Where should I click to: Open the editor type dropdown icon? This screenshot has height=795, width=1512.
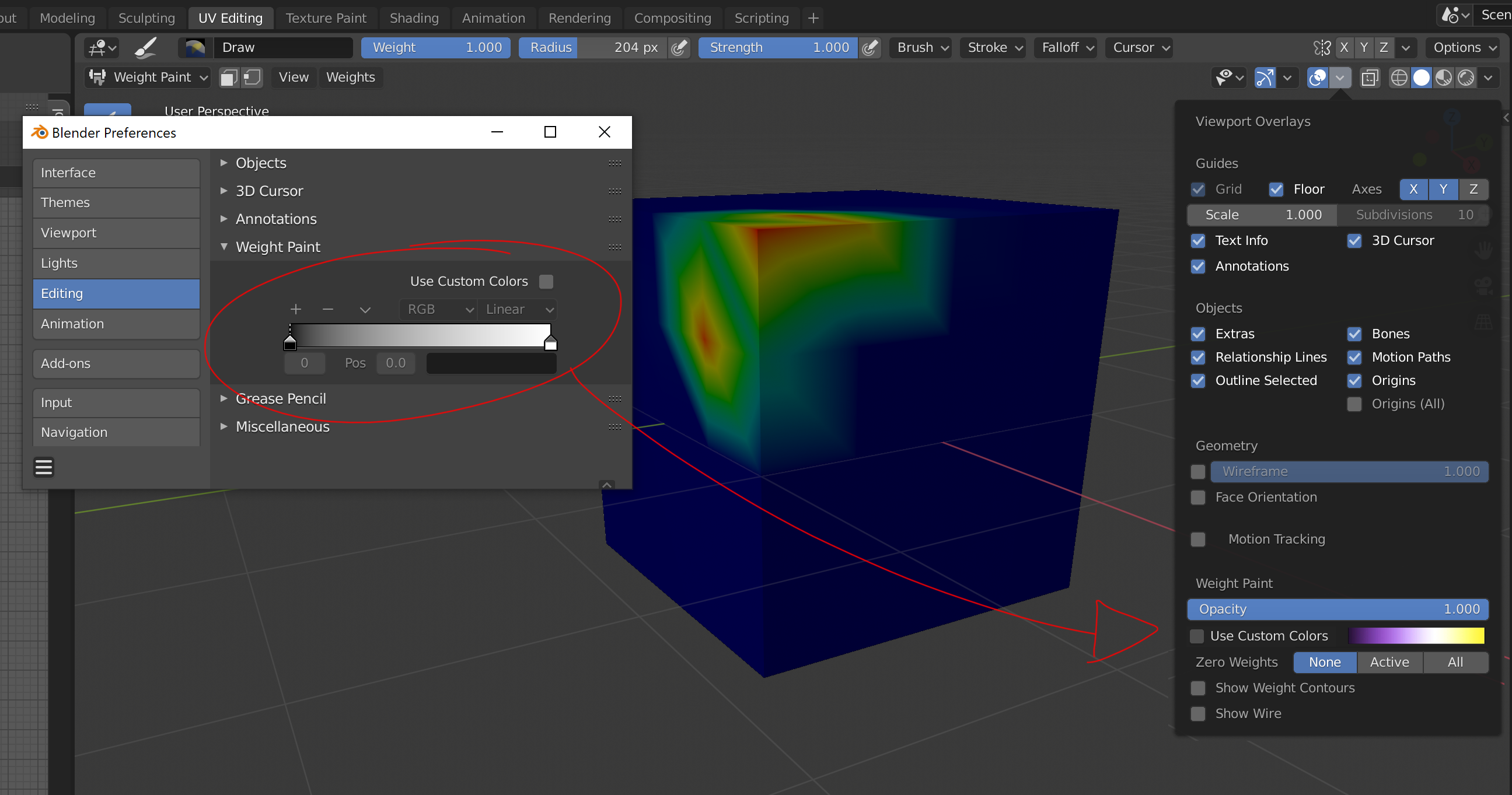tap(102, 47)
